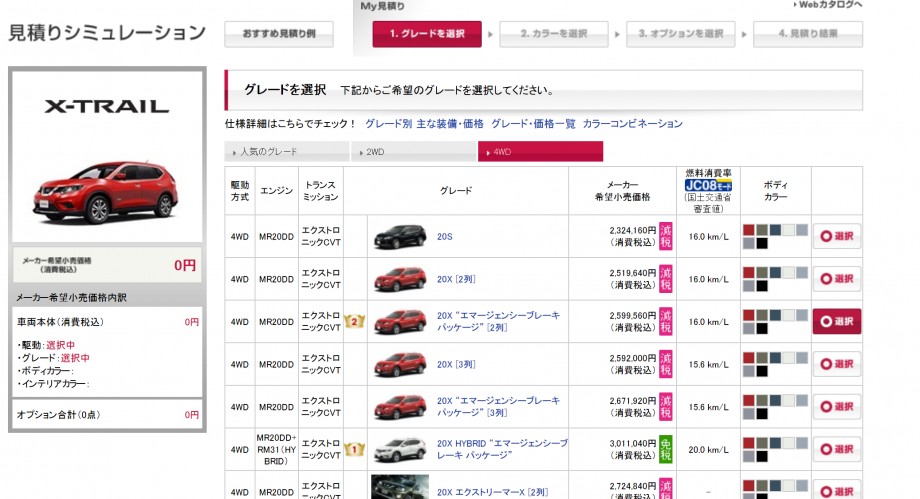Open グレード別 主な装備・価格 link

click(424, 124)
